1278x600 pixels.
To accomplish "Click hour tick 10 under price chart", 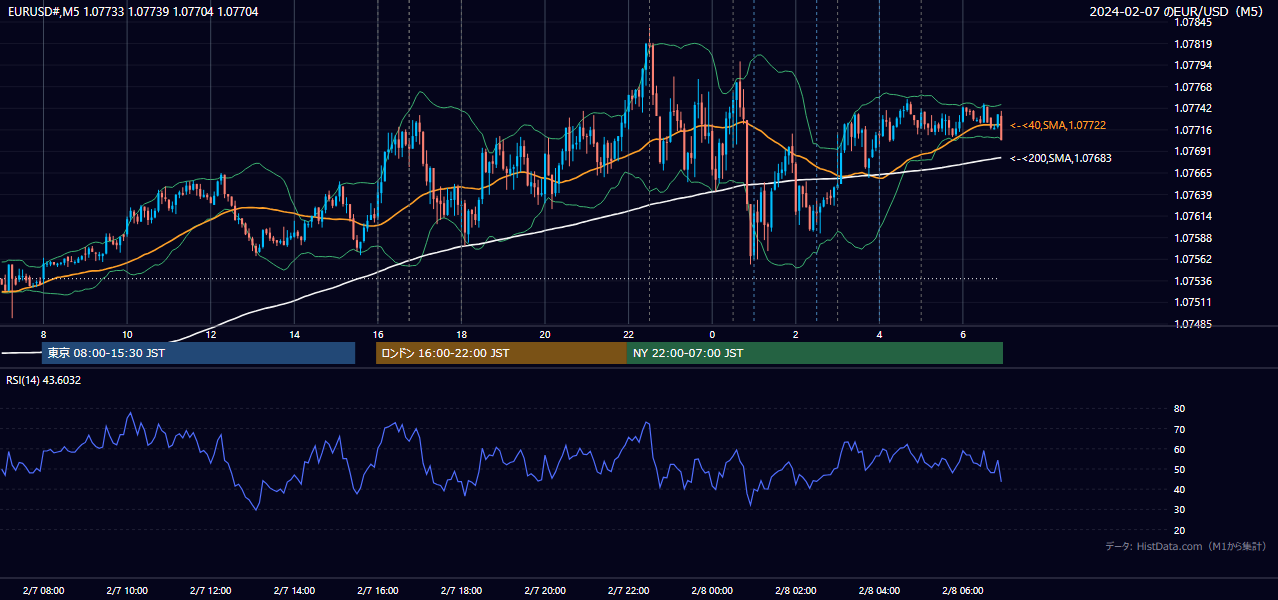I will point(127,334).
